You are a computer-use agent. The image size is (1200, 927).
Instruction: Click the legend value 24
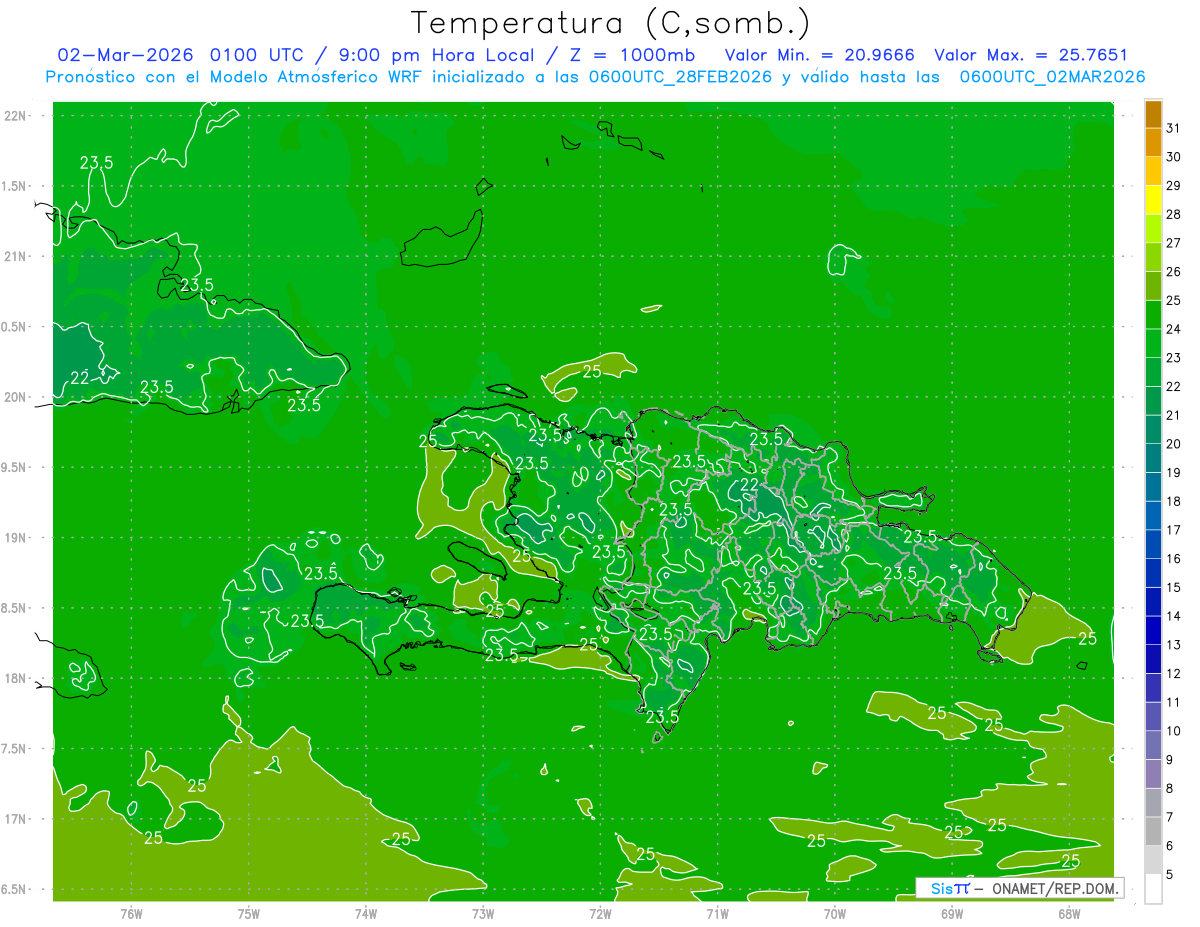click(1173, 328)
